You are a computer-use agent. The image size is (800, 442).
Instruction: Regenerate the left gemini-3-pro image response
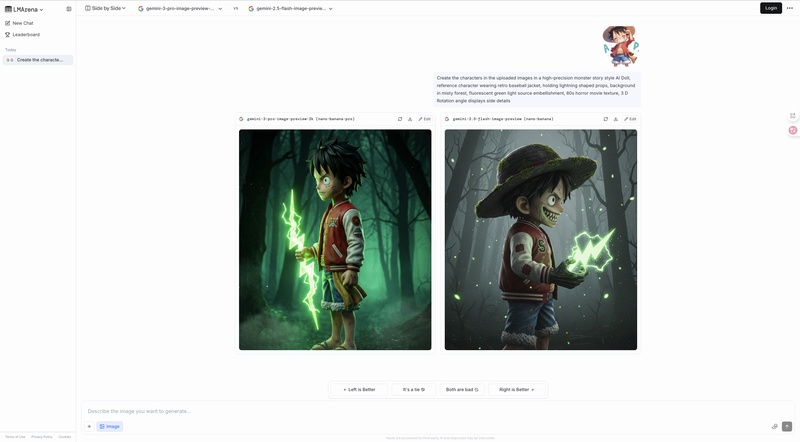[x=400, y=119]
